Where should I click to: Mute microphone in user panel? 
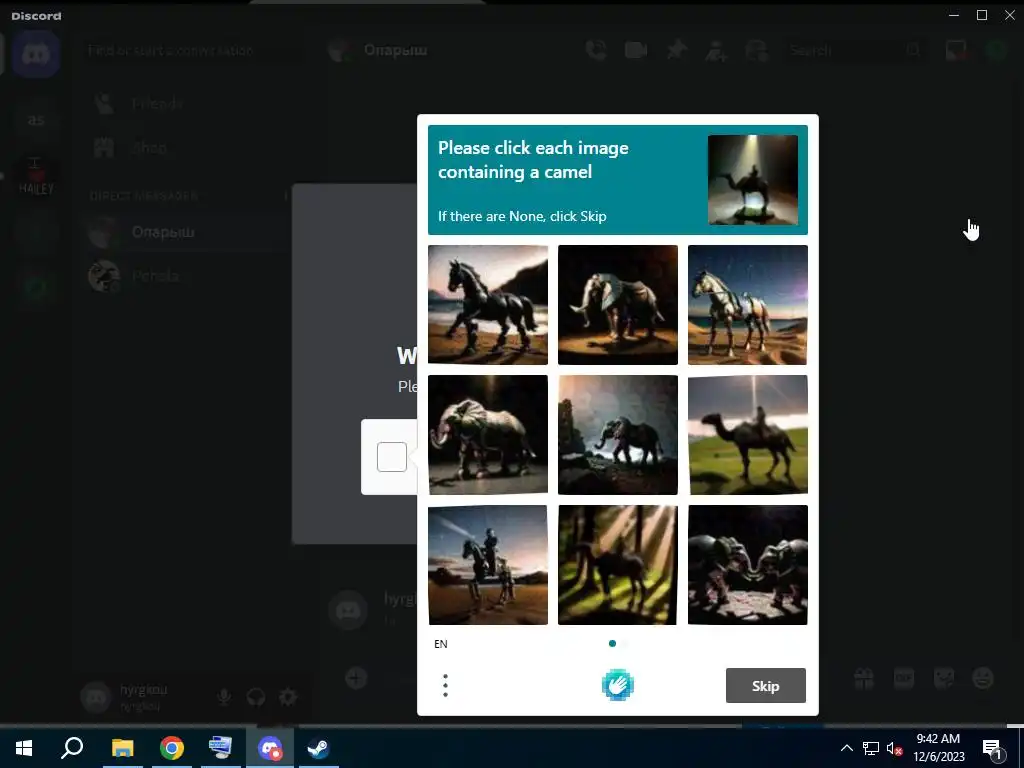224,697
